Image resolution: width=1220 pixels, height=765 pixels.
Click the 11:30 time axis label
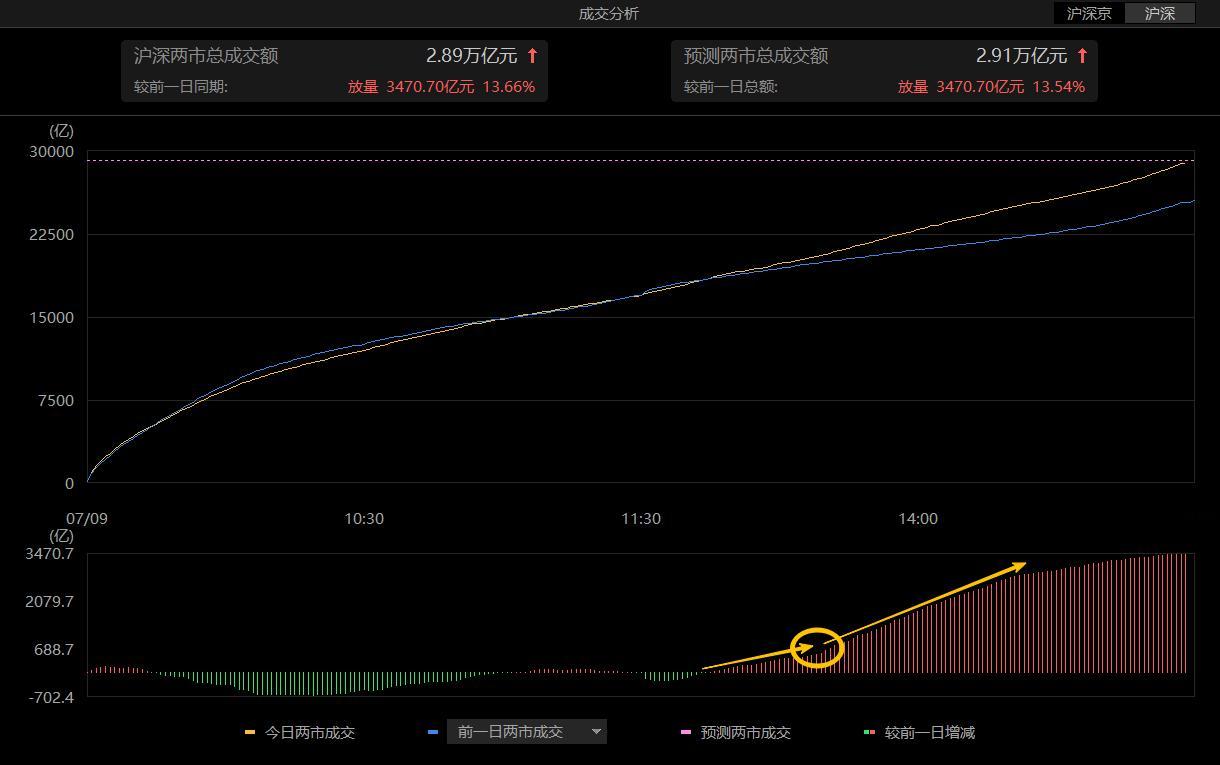pos(641,519)
